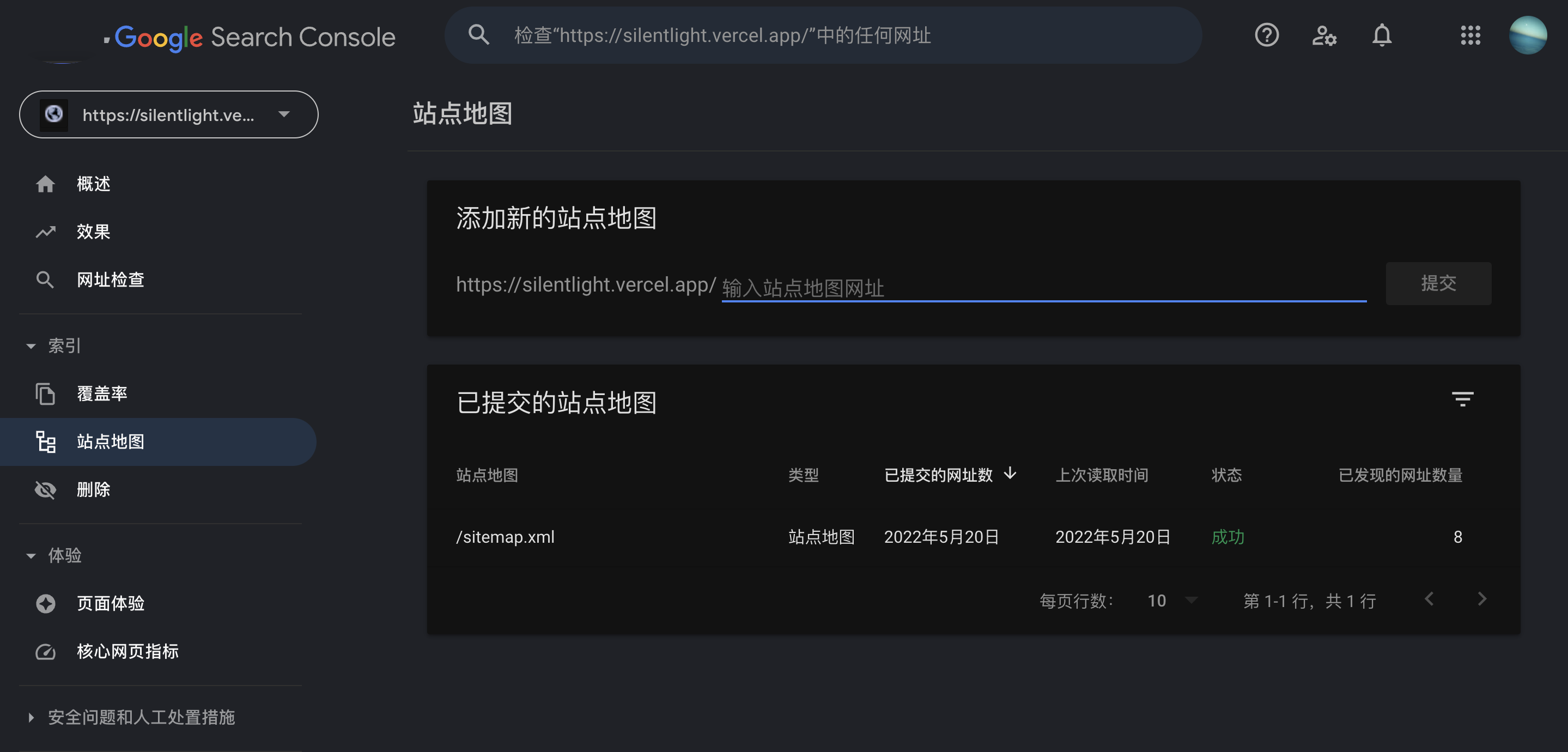The width and height of the screenshot is (1568, 752).
Task: Click the crossed-eye icon beside 删除
Action: (45, 490)
